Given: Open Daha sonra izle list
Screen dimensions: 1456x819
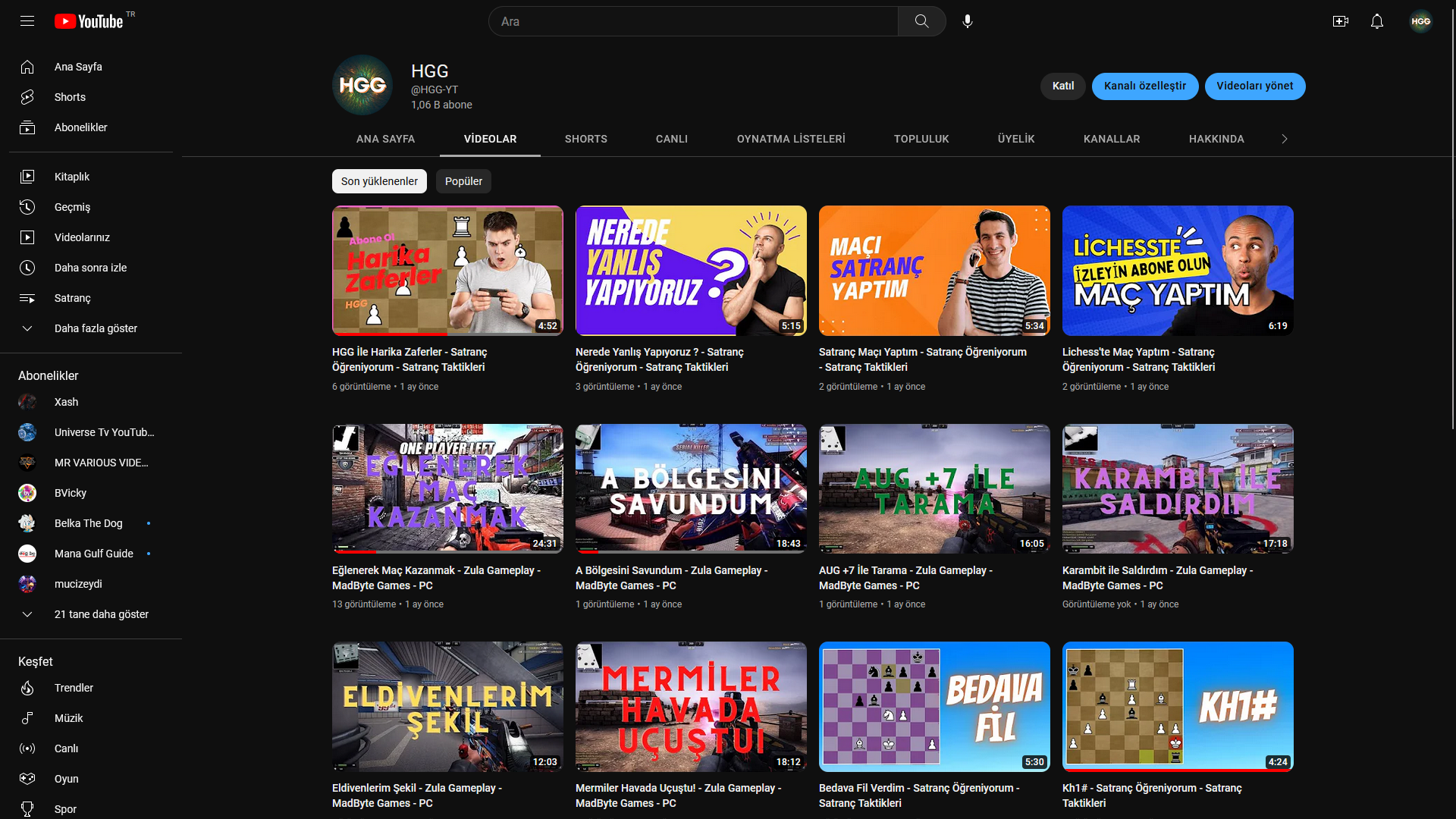Looking at the screenshot, I should 91,268.
